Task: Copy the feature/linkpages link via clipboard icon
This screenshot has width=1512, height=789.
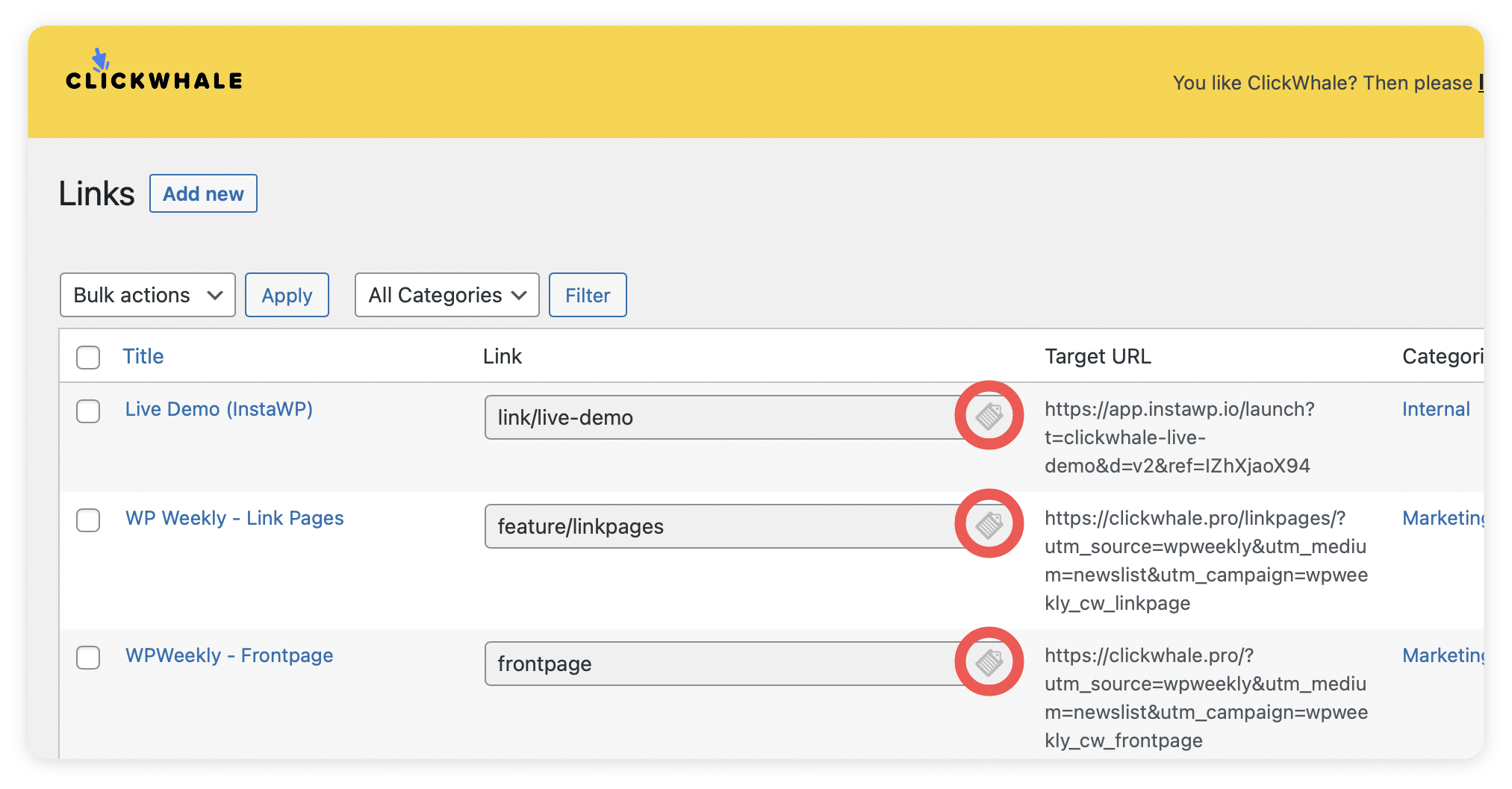Action: click(x=989, y=525)
